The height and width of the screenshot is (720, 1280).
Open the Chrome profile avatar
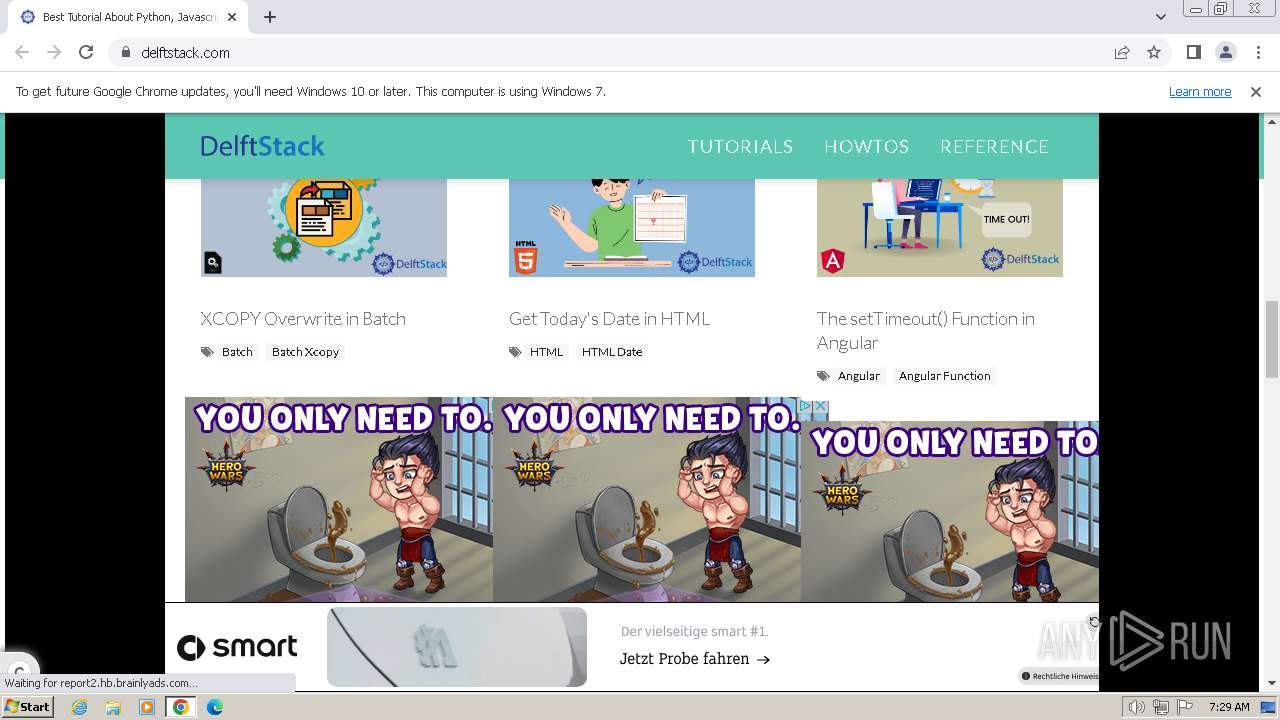(x=1226, y=52)
